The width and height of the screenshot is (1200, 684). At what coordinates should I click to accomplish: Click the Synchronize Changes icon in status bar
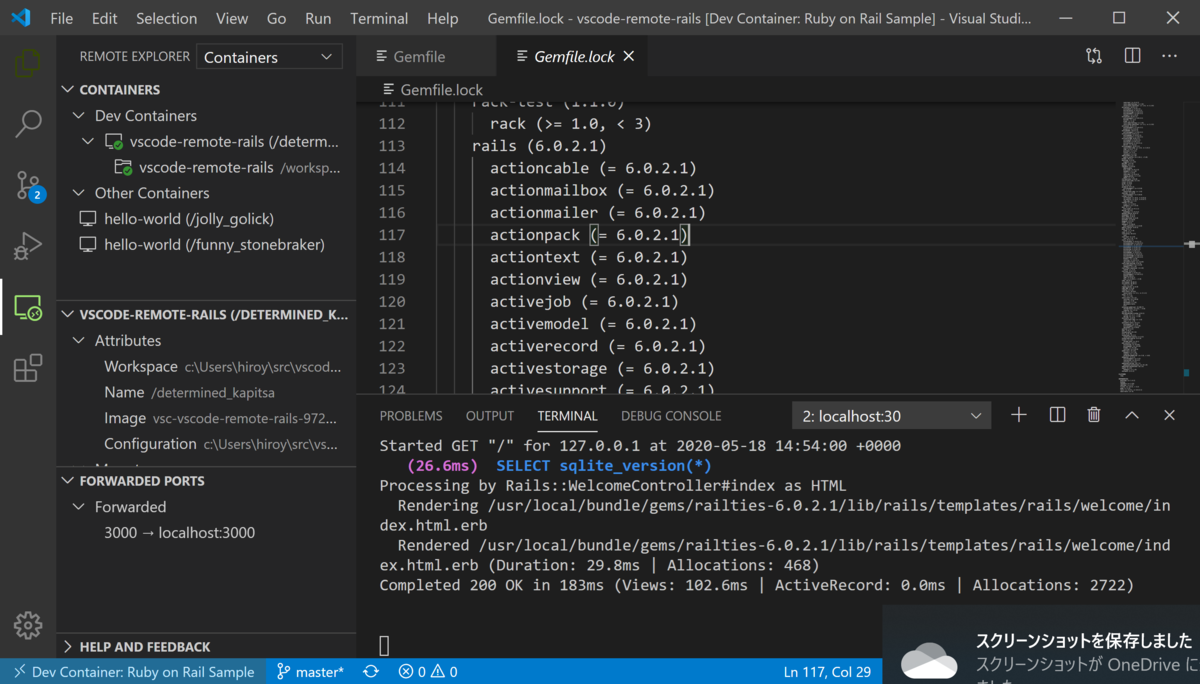click(371, 672)
